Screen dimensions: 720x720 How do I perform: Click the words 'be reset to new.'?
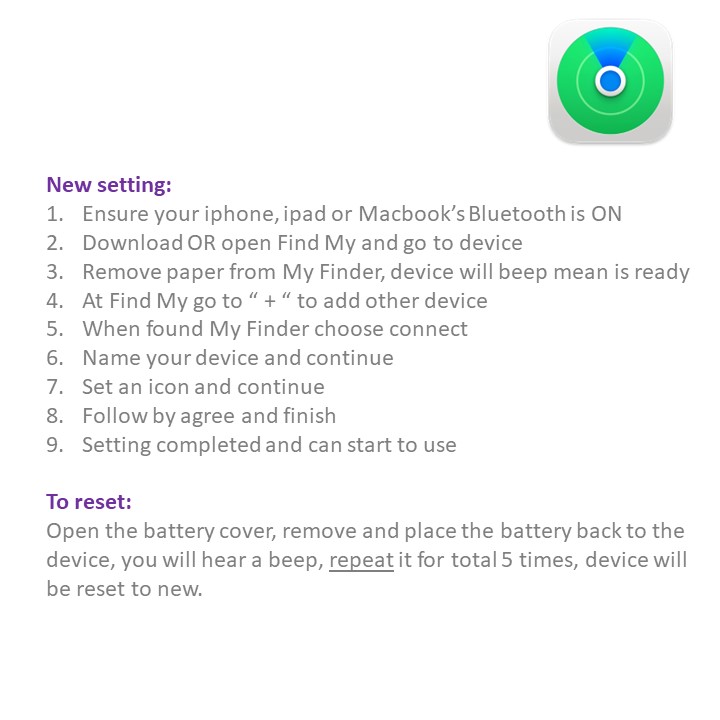124,589
